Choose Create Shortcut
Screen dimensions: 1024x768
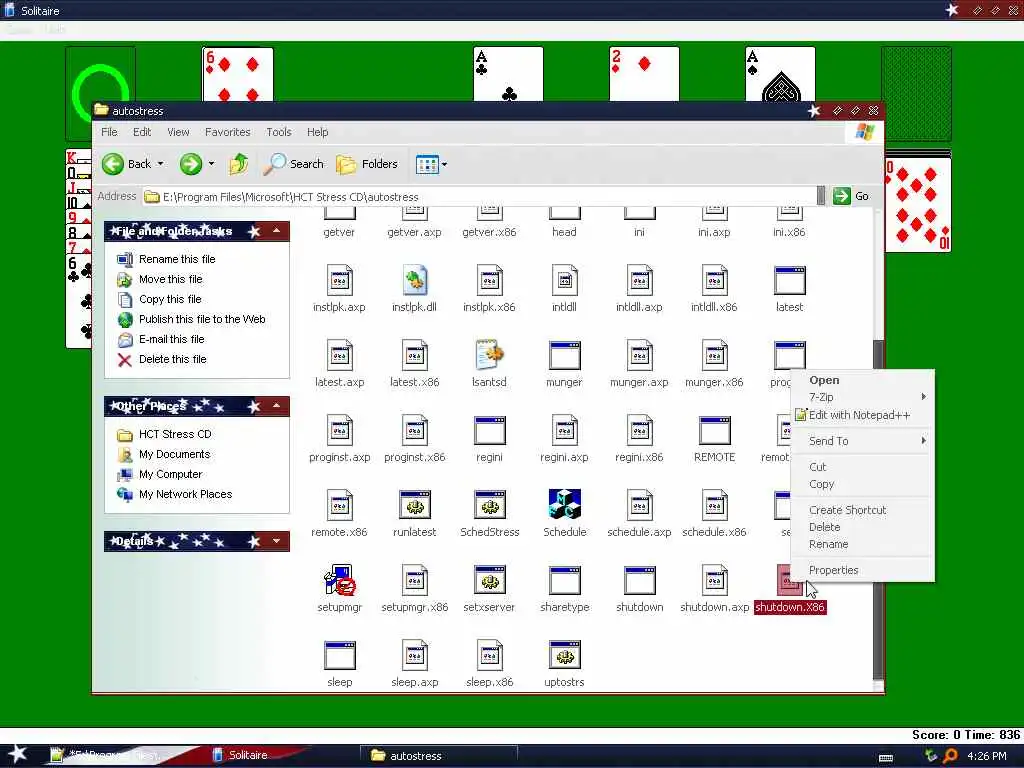pyautogui.click(x=862, y=510)
